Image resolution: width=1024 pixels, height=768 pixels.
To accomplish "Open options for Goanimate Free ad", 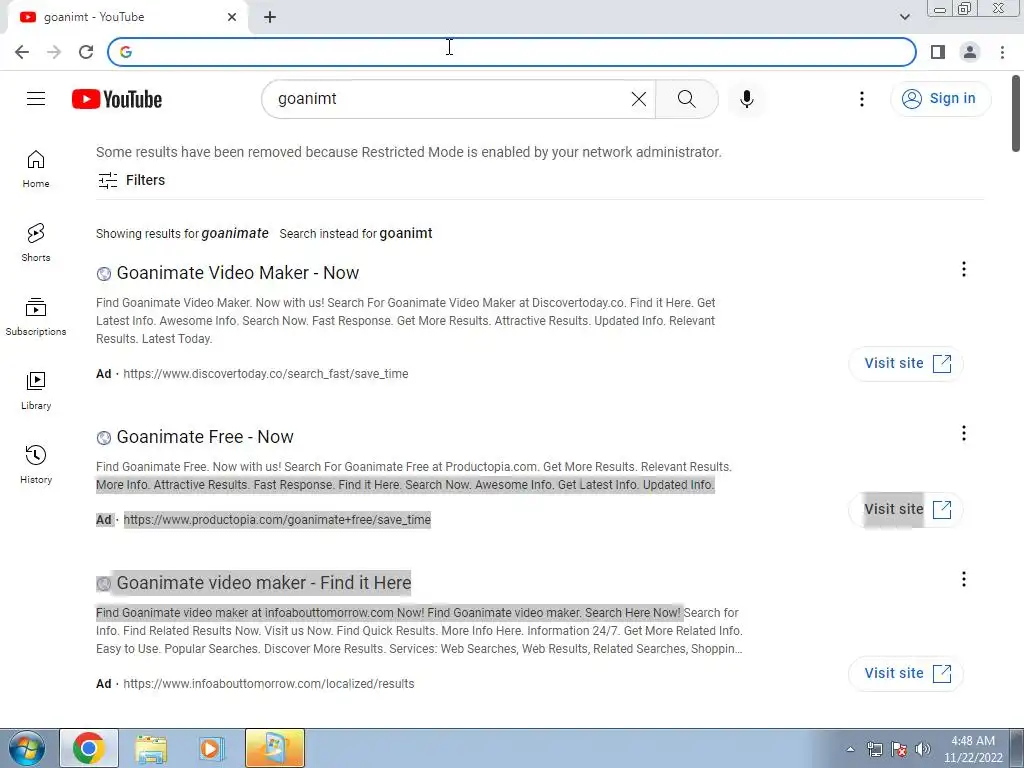I will tap(963, 433).
